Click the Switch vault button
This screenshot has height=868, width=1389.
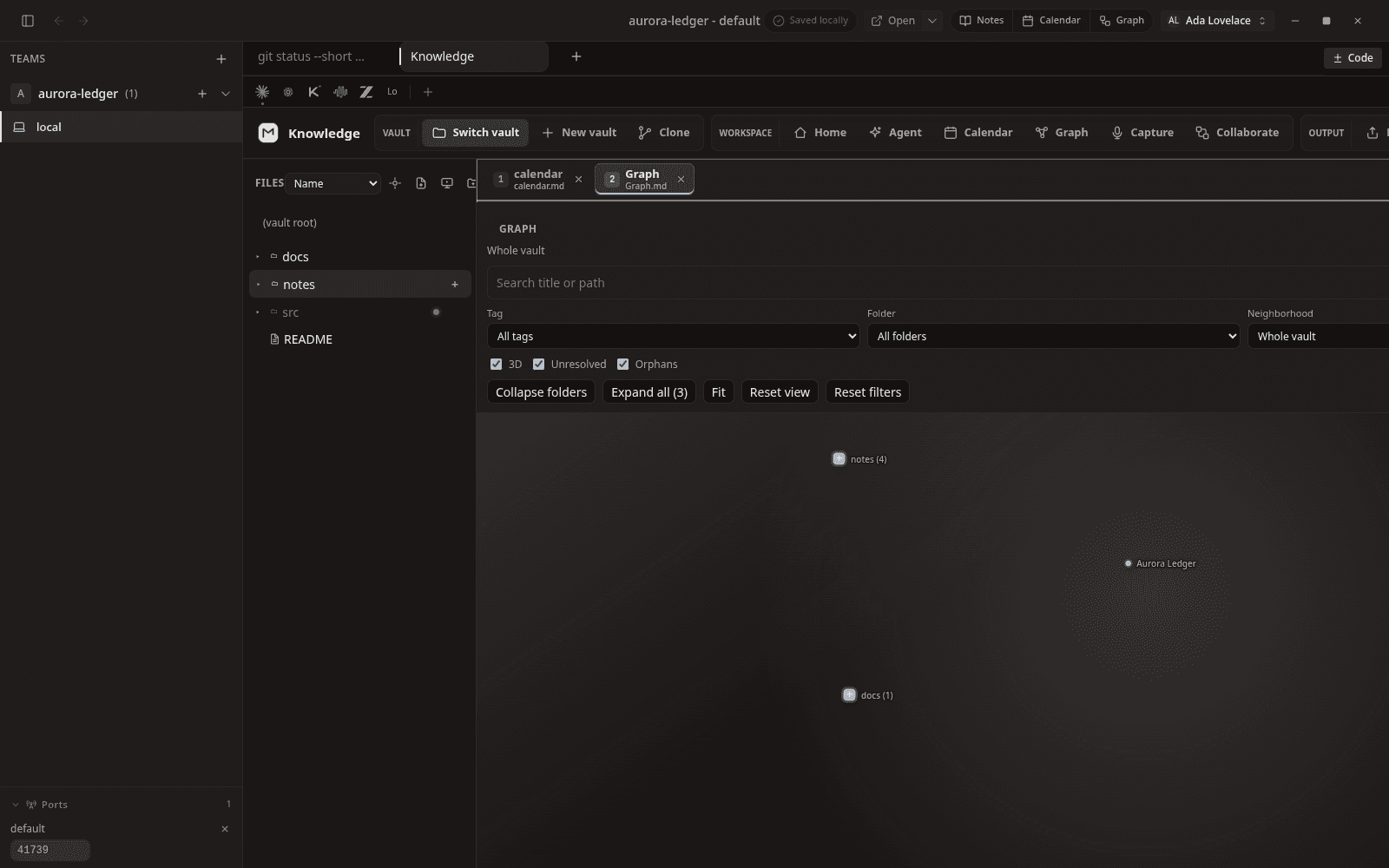(476, 133)
